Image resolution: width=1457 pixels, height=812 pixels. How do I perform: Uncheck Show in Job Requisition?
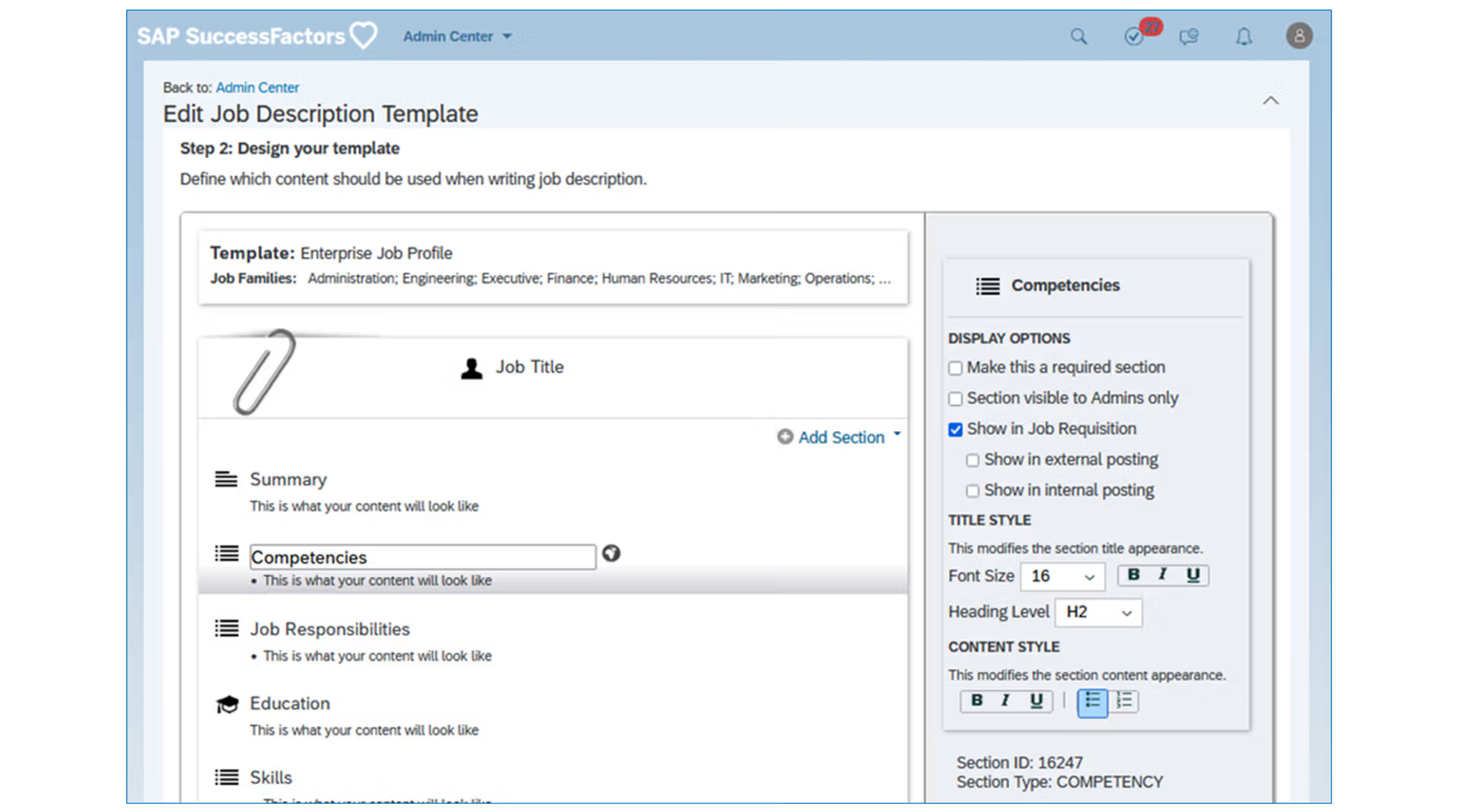point(955,430)
